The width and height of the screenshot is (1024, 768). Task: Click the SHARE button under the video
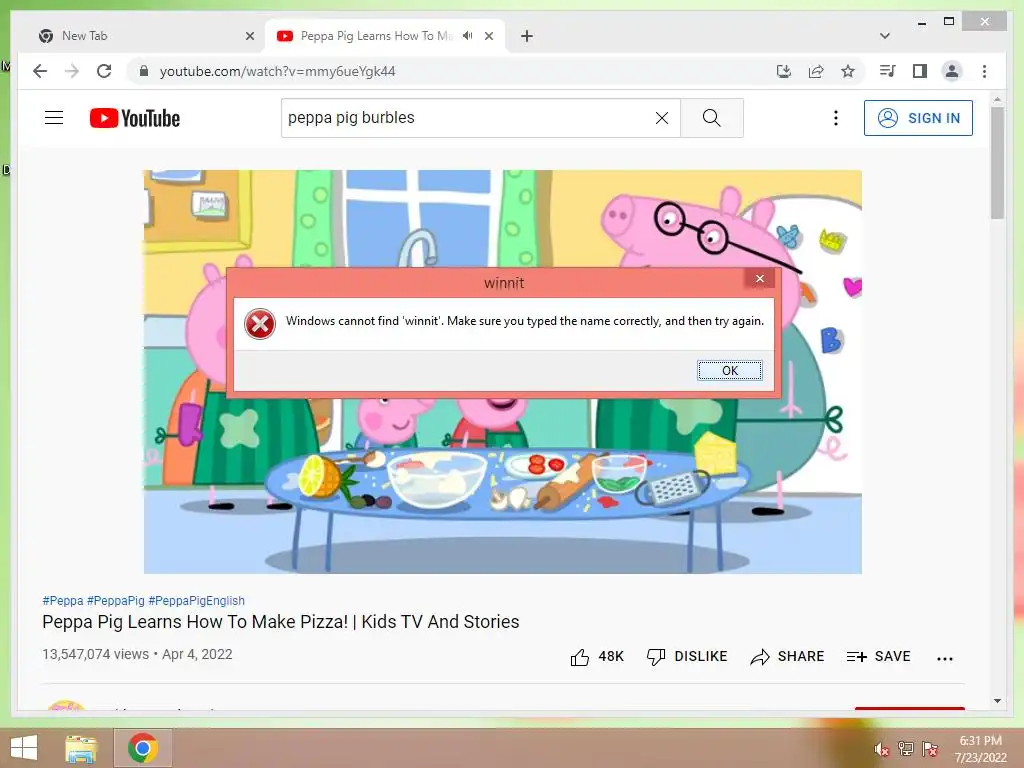click(x=787, y=657)
